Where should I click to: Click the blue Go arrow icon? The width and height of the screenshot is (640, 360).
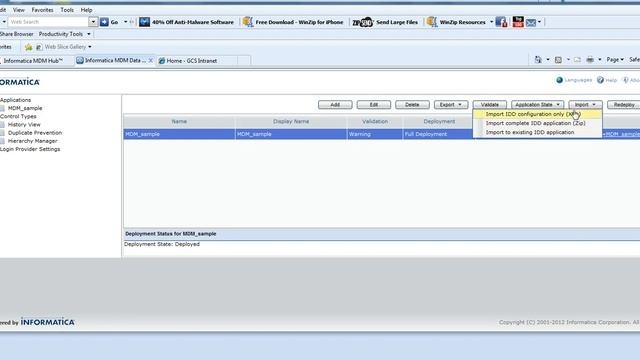[104, 22]
